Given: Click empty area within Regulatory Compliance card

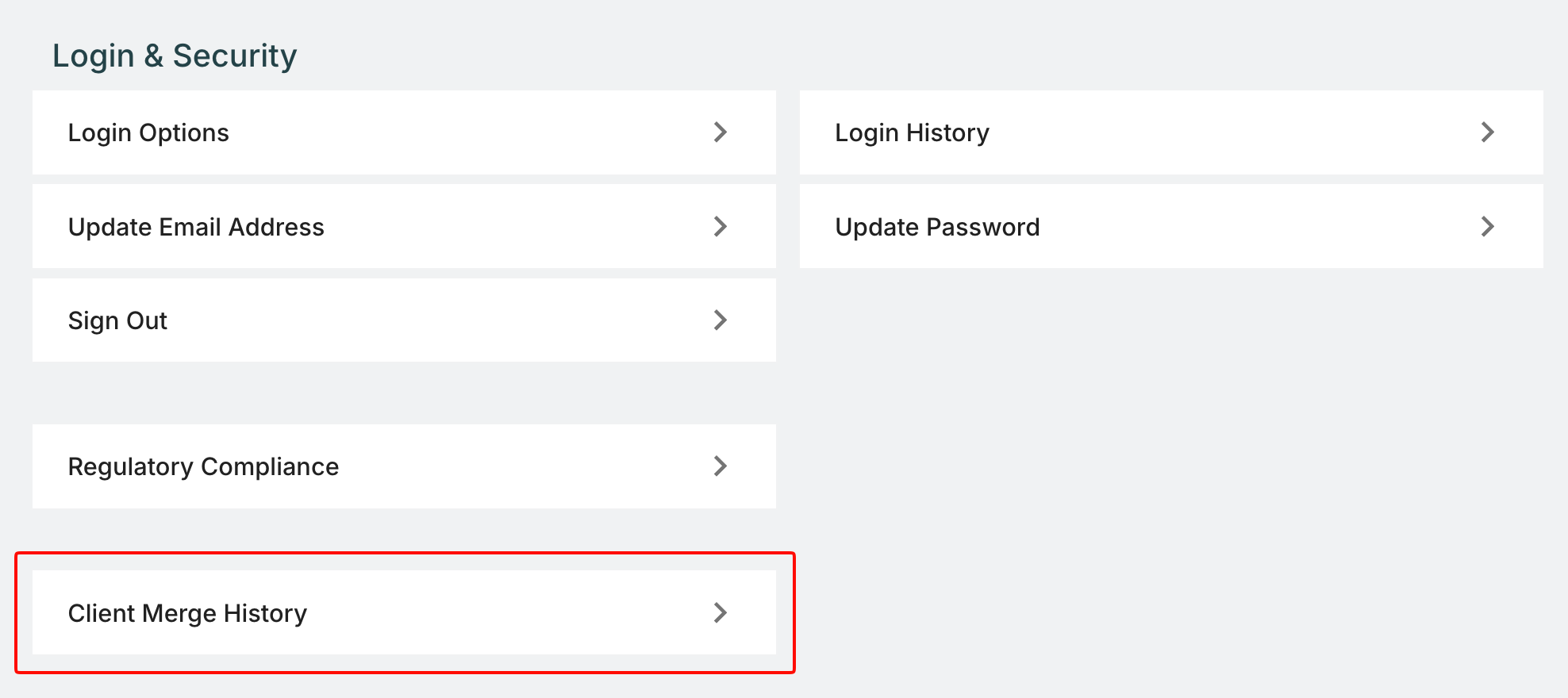Looking at the screenshot, I should click(524, 466).
